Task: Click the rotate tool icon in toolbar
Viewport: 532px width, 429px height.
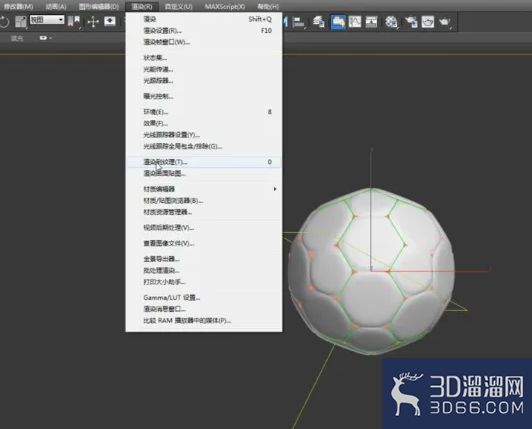Action: click(4, 22)
